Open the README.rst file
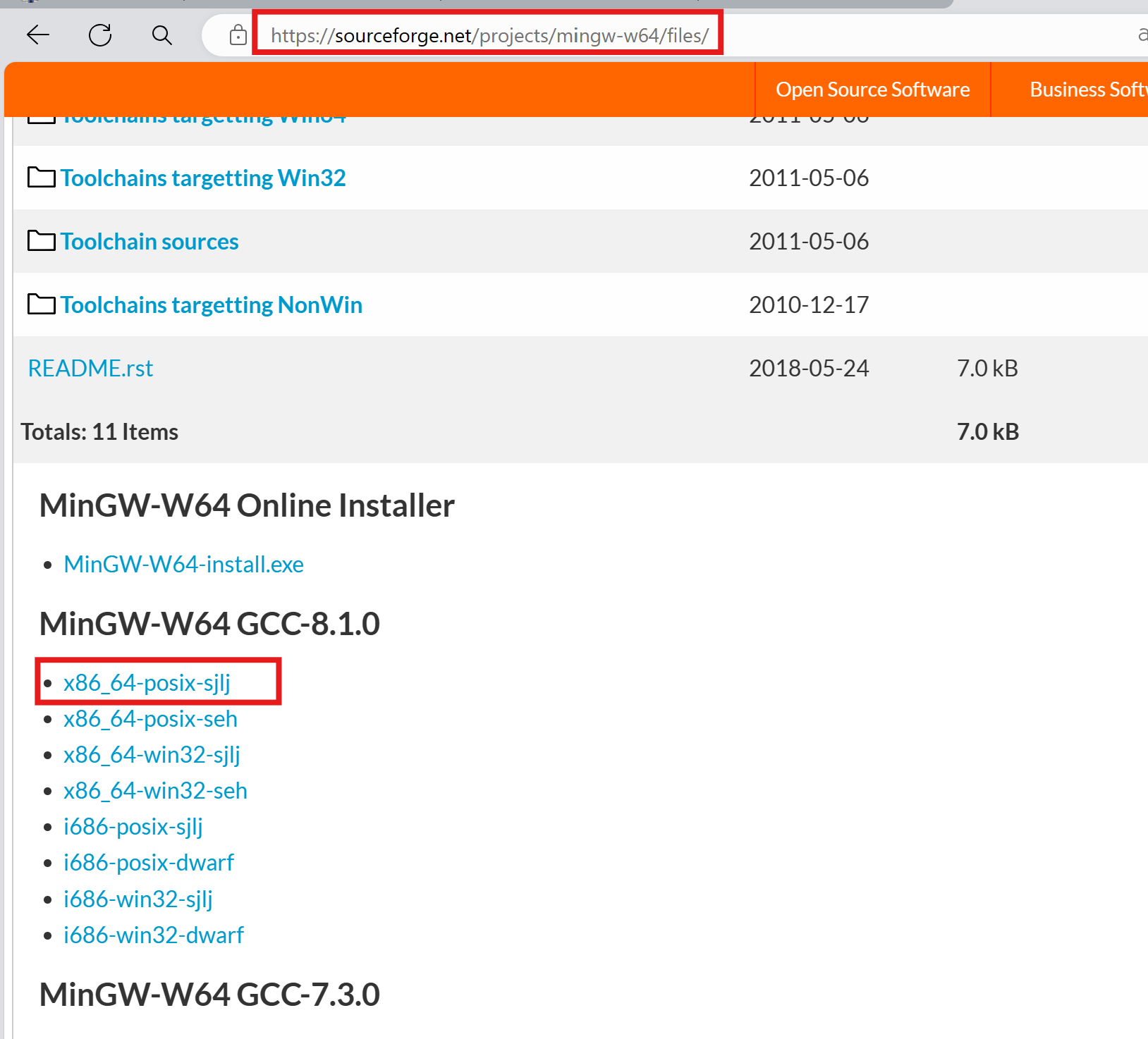Viewport: 1148px width, 1039px height. coord(90,368)
